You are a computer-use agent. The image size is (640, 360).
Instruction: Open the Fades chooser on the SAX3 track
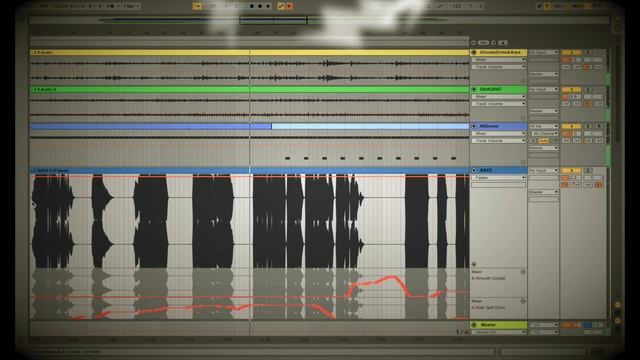point(499,178)
